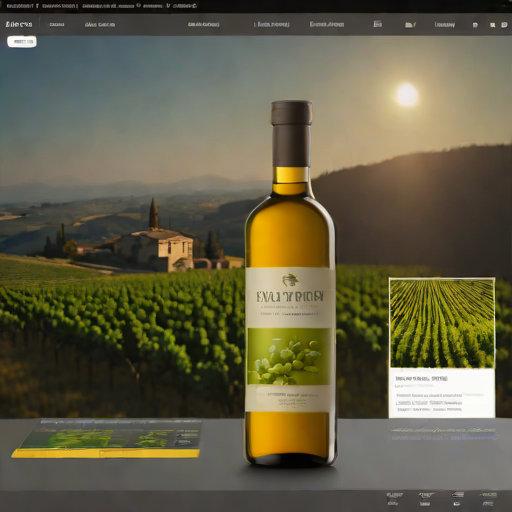Open the vineyard rows thumbnail card
The image size is (512, 512).
(x=442, y=347)
